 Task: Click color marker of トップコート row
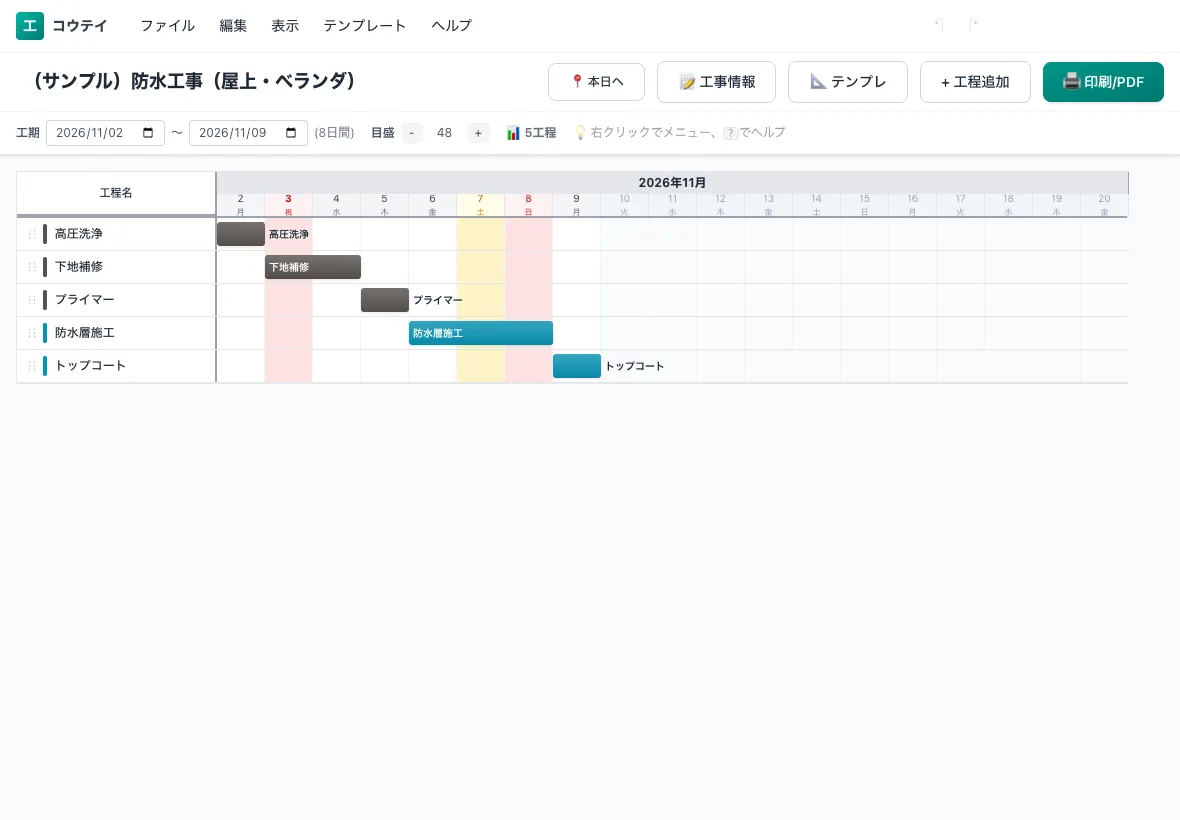click(45, 366)
